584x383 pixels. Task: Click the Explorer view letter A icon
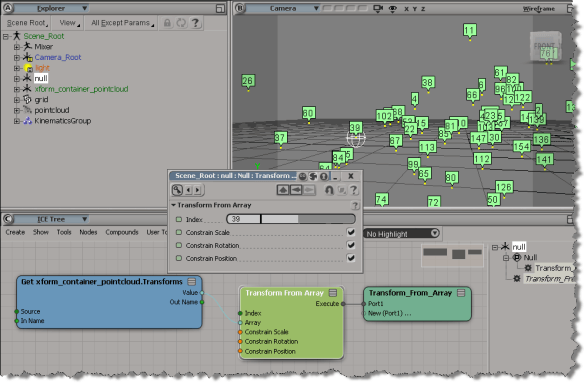[7, 8]
